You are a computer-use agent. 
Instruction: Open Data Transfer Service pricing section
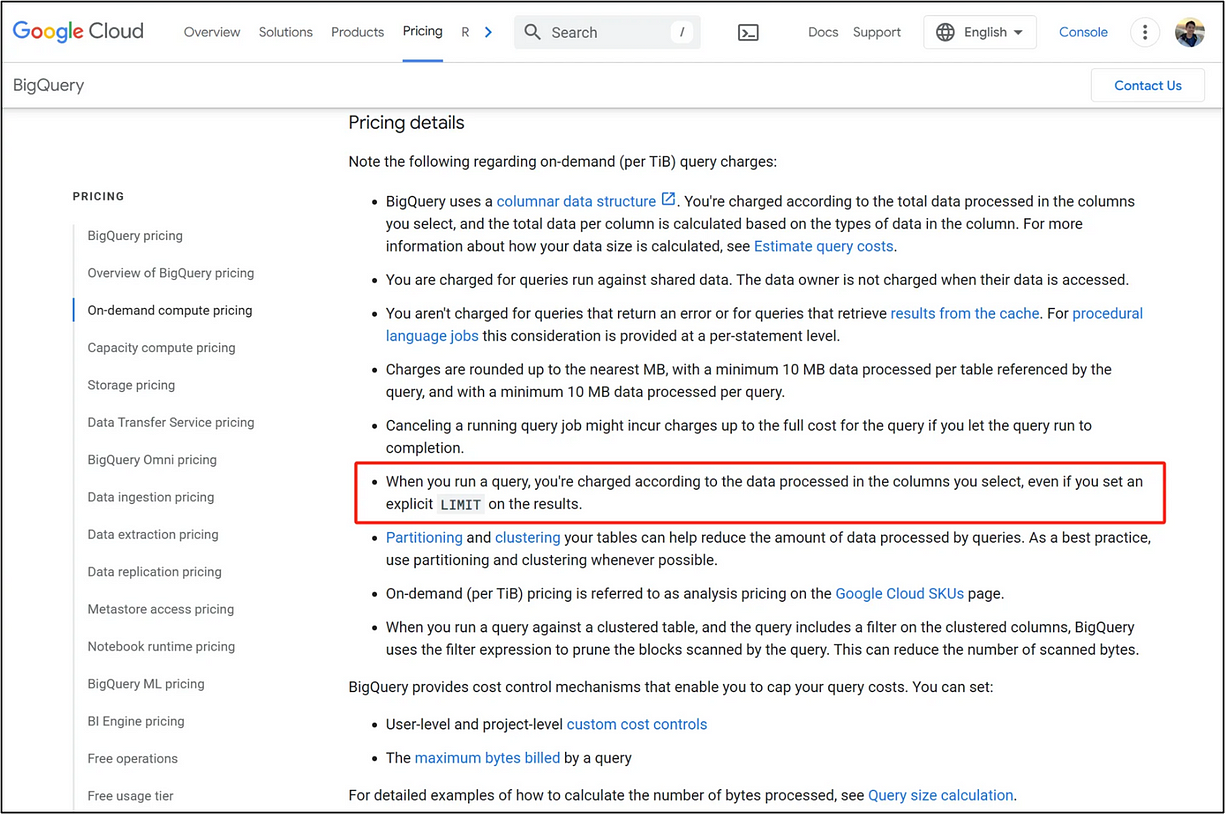coord(171,422)
